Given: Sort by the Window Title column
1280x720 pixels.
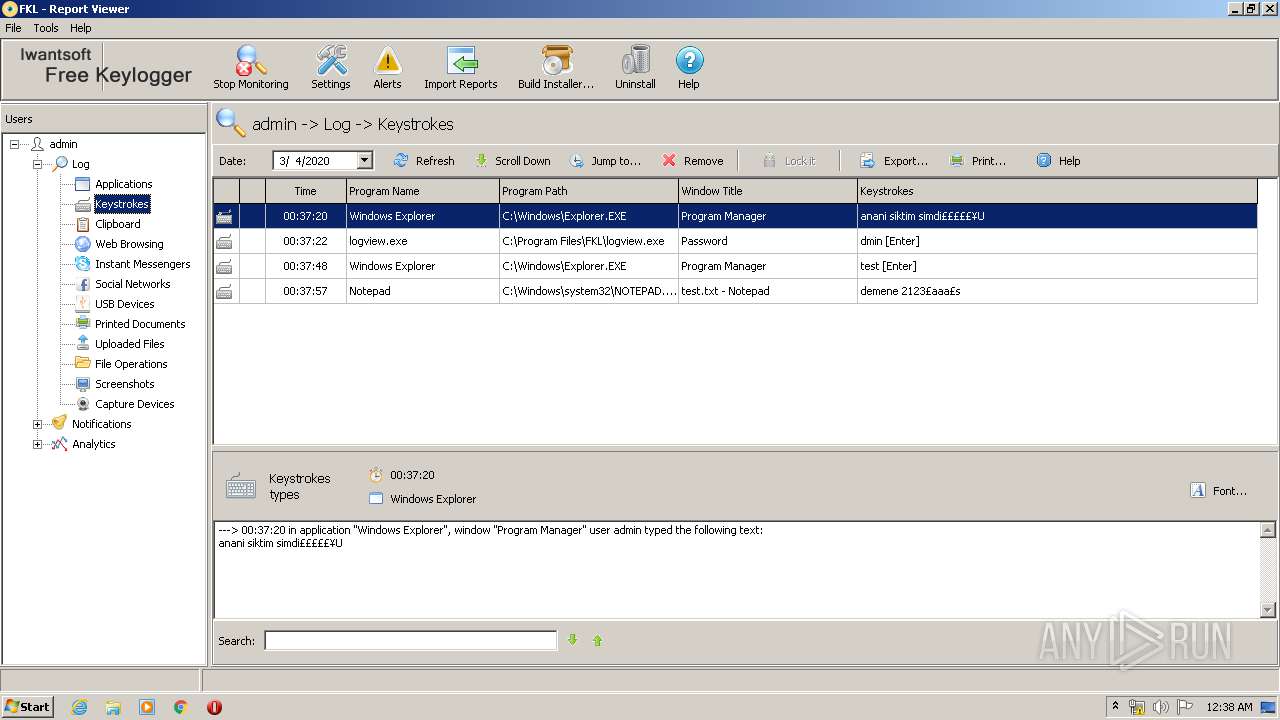Looking at the screenshot, I should [767, 191].
